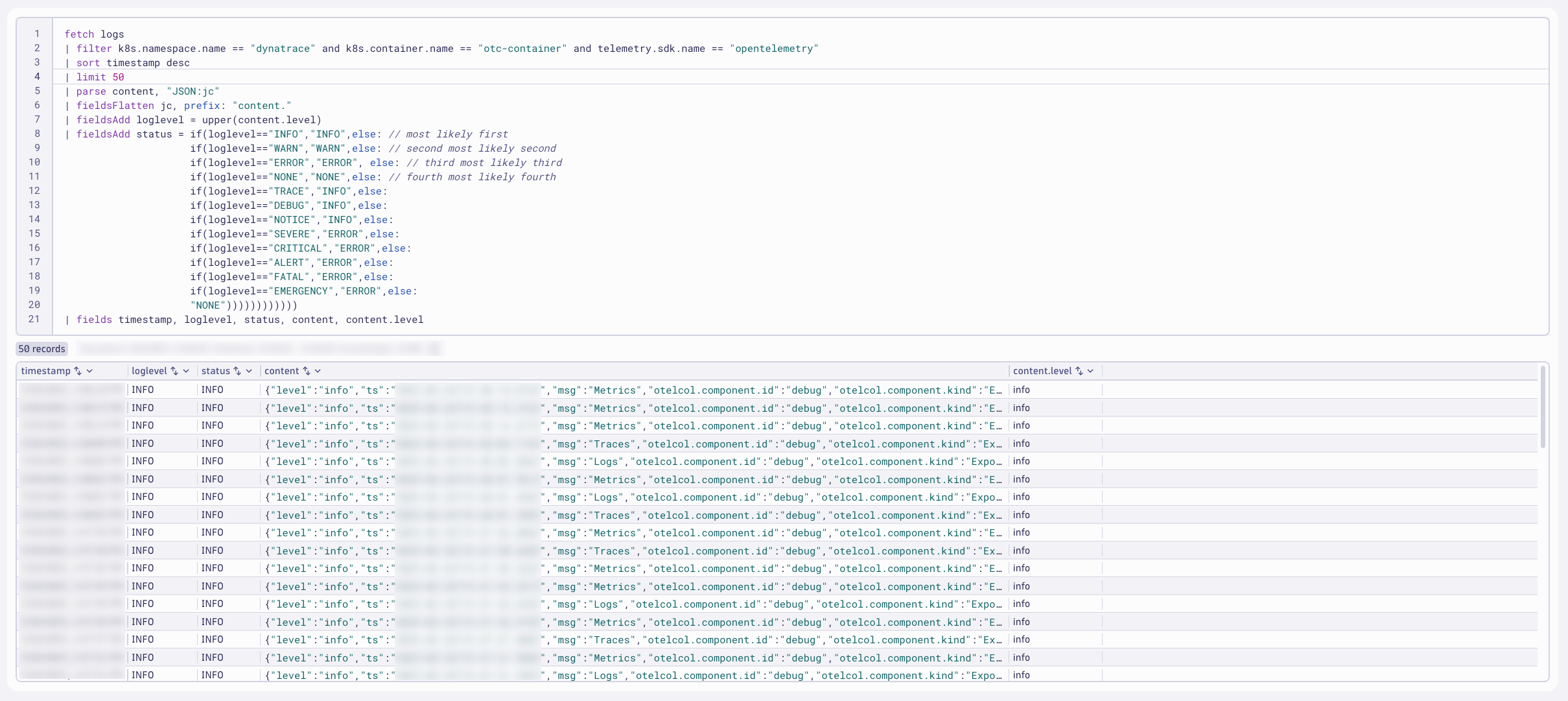The image size is (1568, 701).
Task: Click the 'limit 50' query line
Action: coord(95,77)
